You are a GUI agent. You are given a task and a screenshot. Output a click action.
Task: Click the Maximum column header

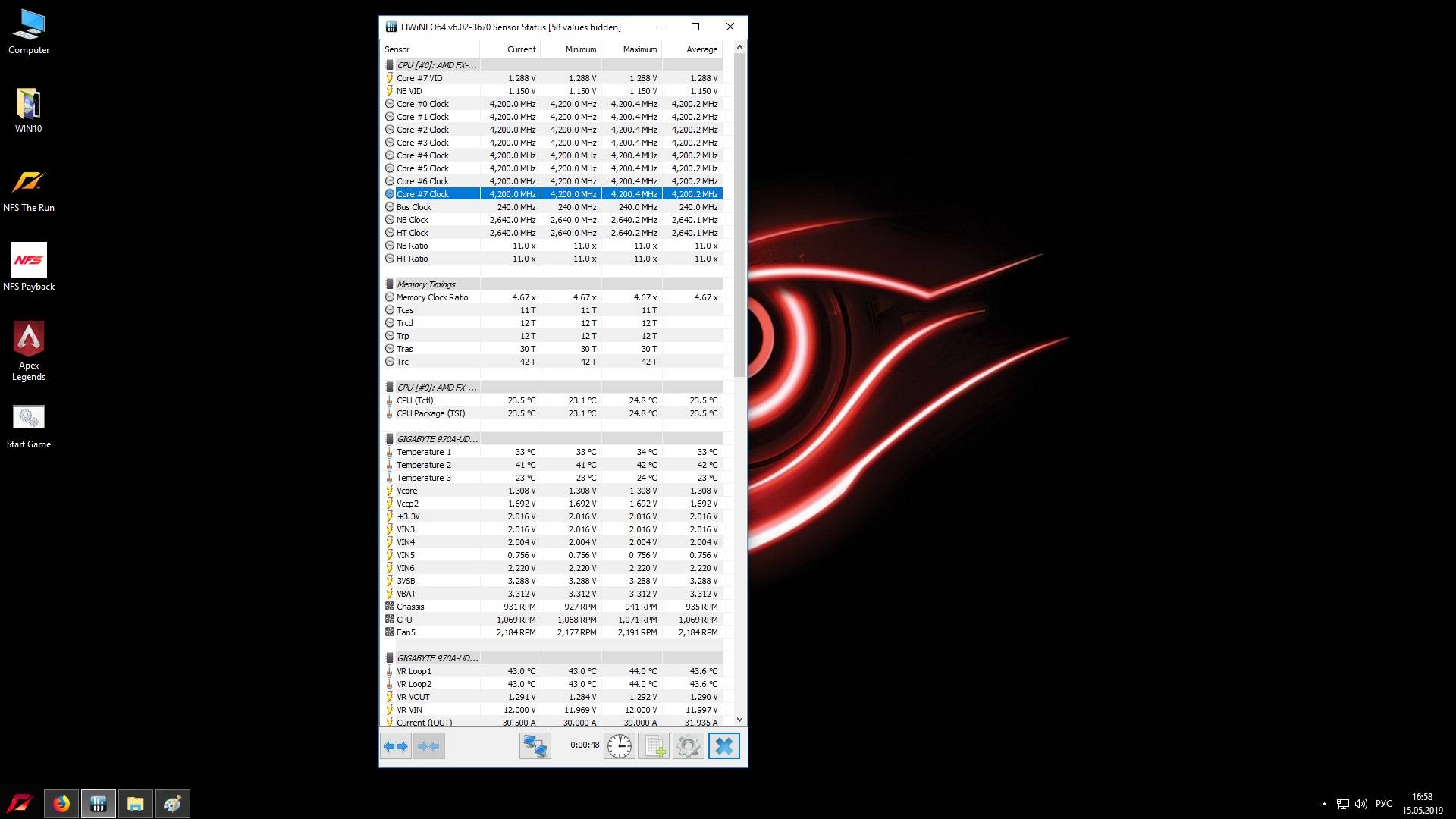click(x=639, y=49)
